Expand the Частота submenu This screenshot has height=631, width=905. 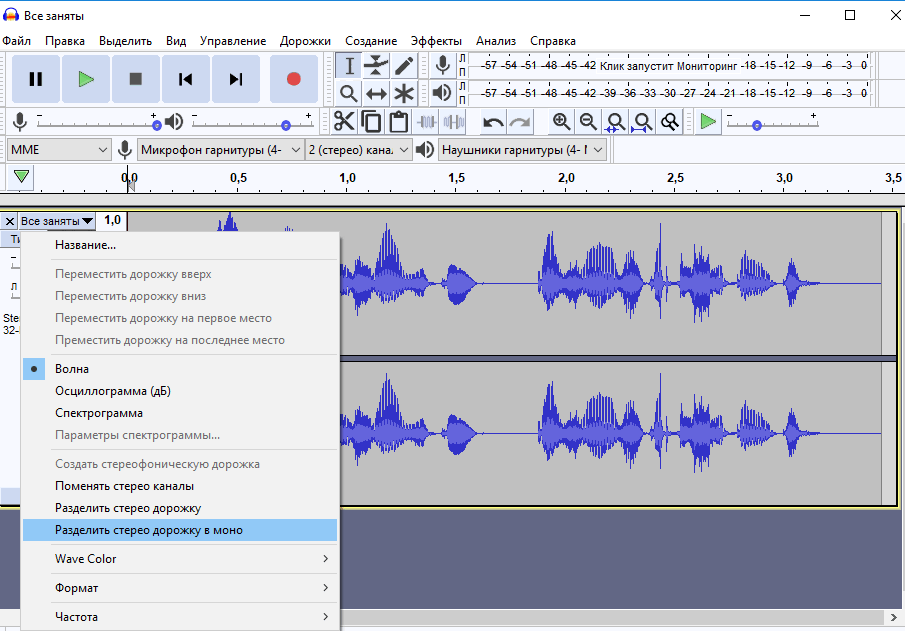pos(180,617)
